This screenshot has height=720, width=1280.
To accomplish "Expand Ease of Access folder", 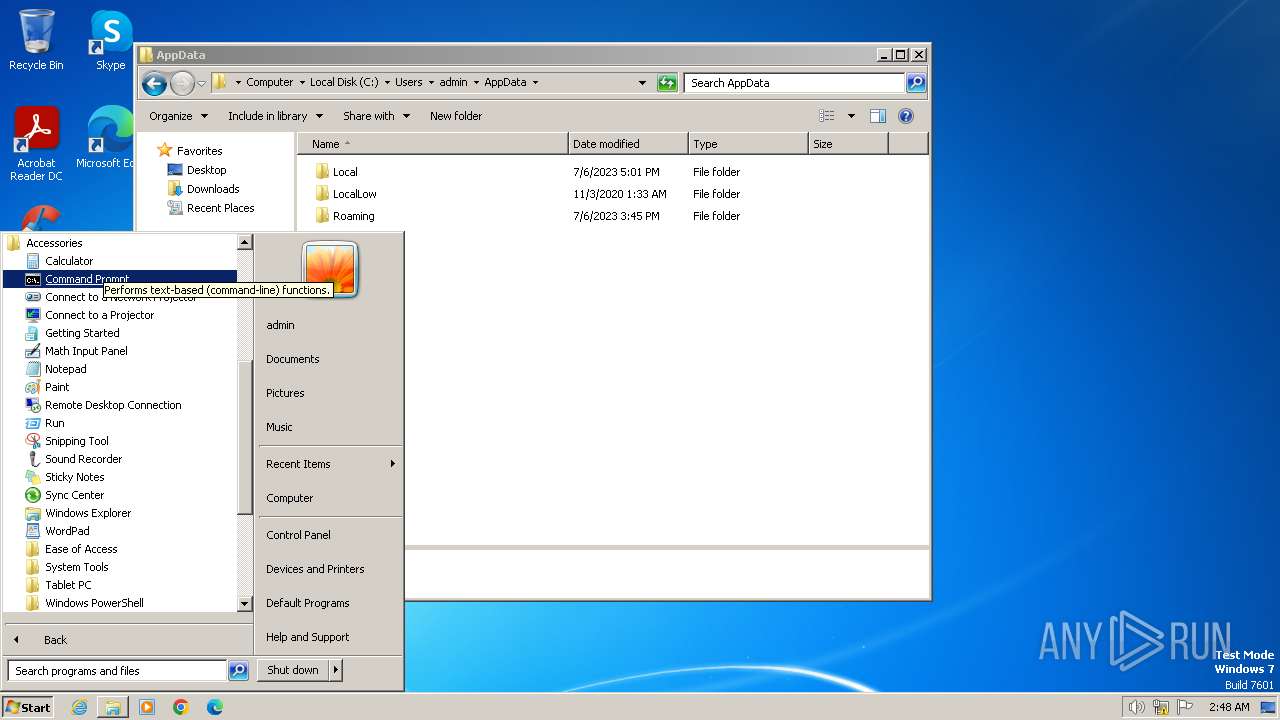I will click(81, 549).
